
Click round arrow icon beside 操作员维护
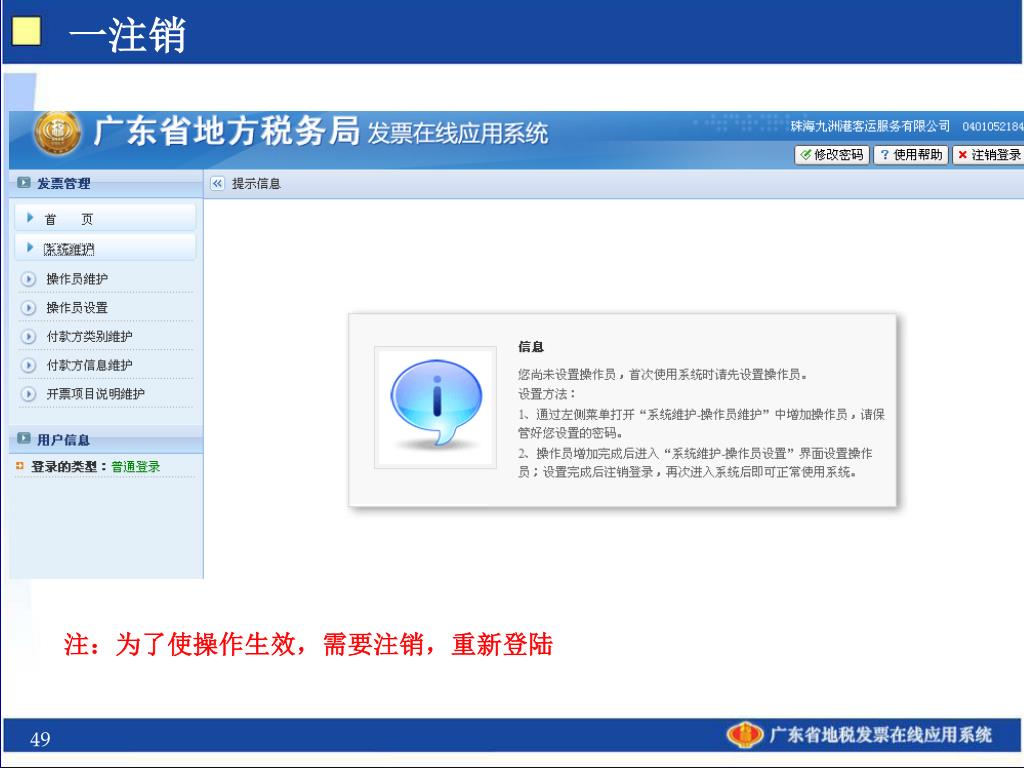pos(28,279)
